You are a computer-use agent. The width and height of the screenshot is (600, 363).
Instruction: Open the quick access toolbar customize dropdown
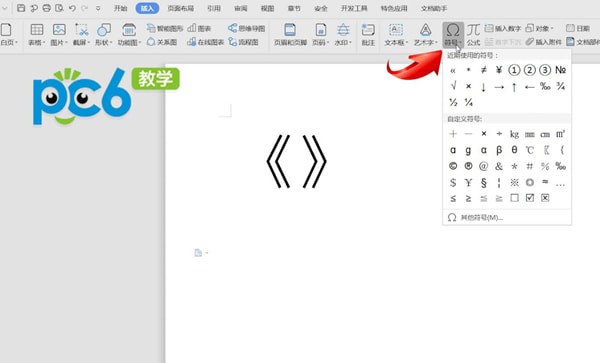point(98,8)
